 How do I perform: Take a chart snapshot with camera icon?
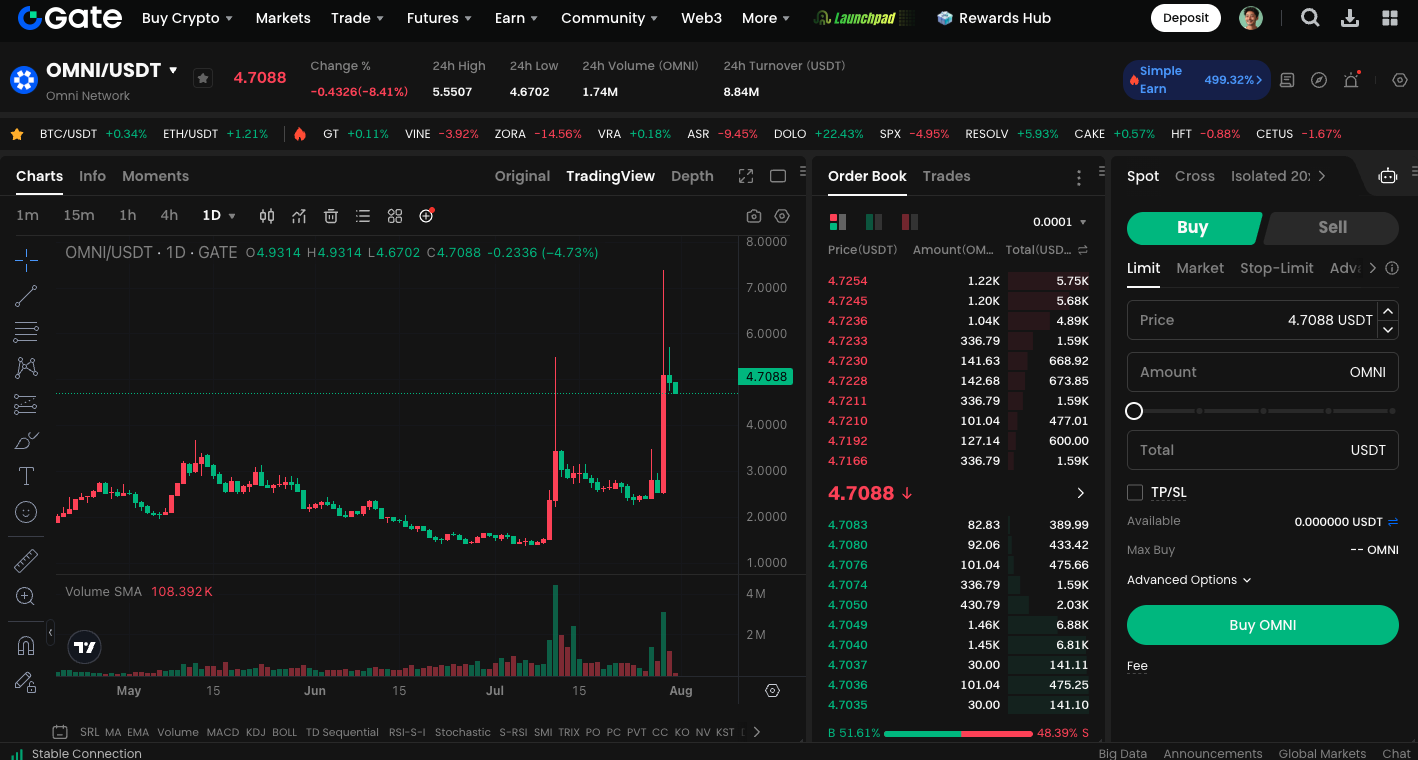pos(754,216)
